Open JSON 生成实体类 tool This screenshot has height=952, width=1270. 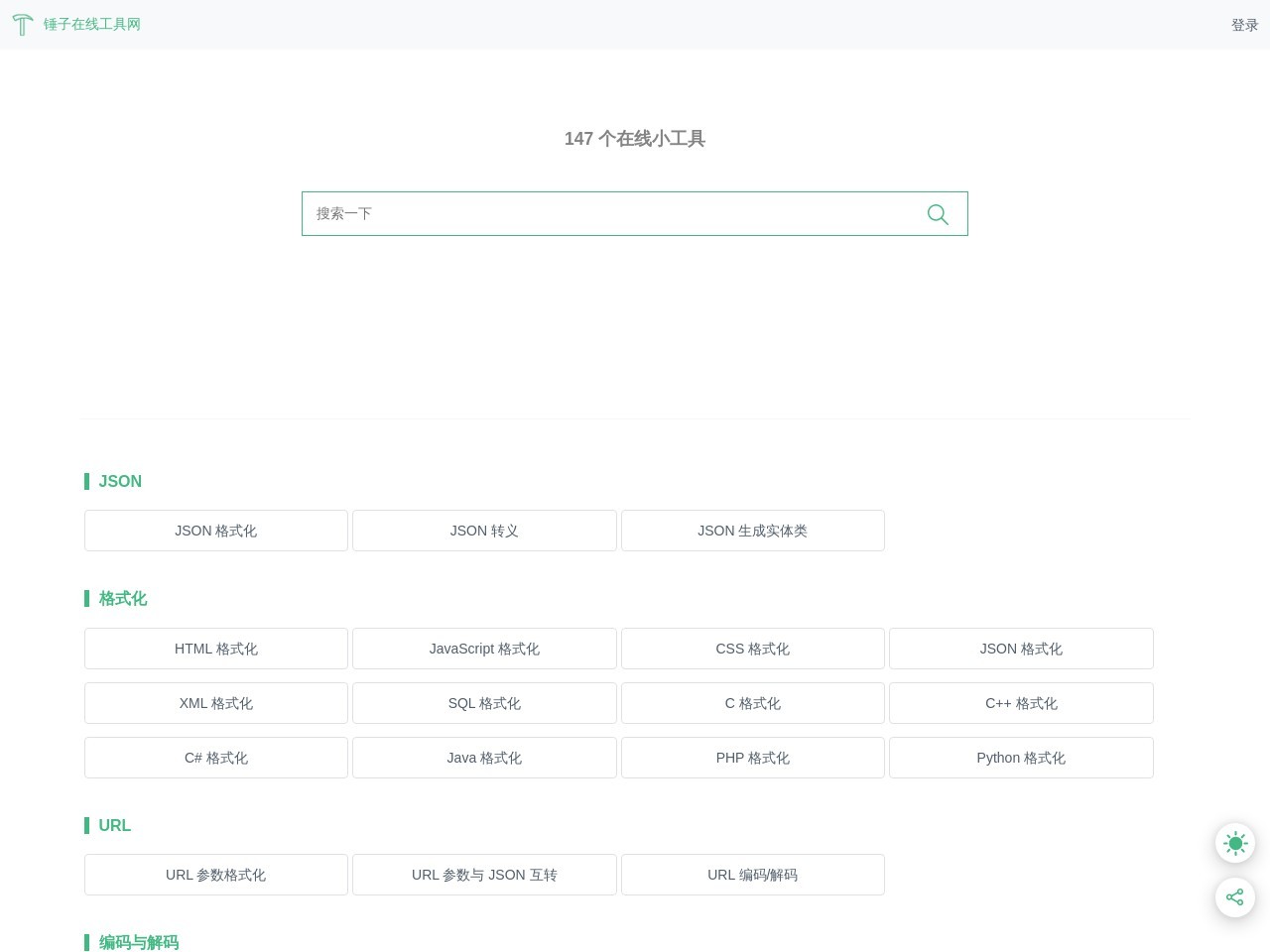[x=753, y=531]
